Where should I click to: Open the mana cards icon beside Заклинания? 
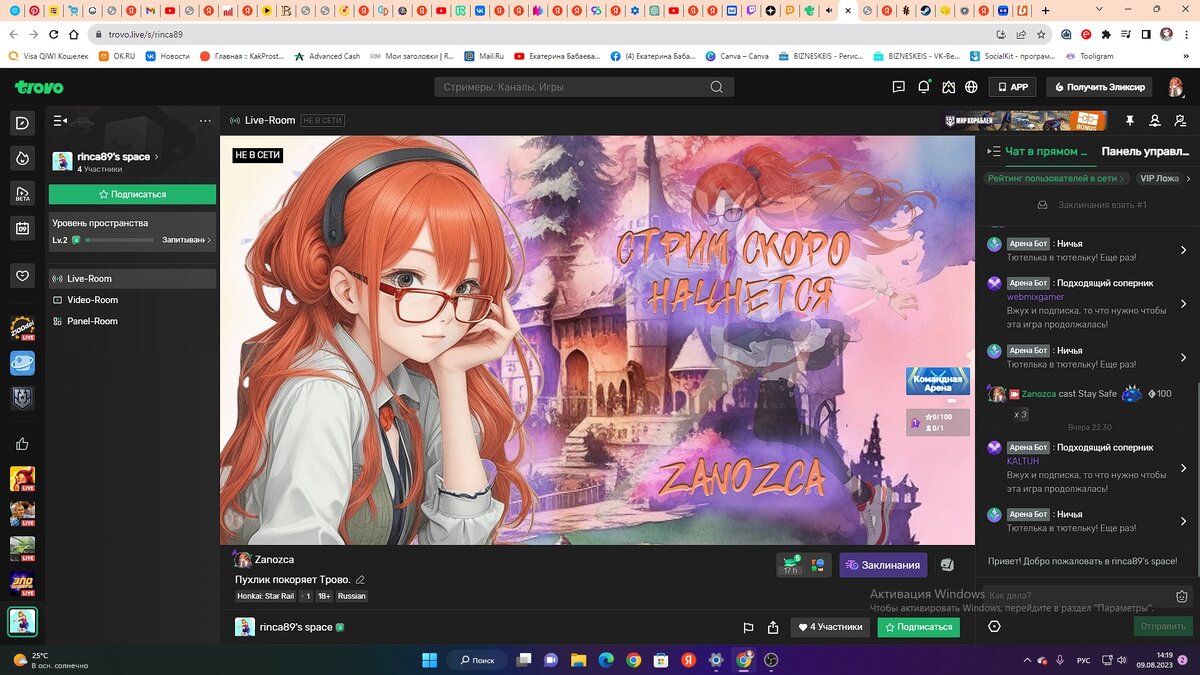point(948,565)
